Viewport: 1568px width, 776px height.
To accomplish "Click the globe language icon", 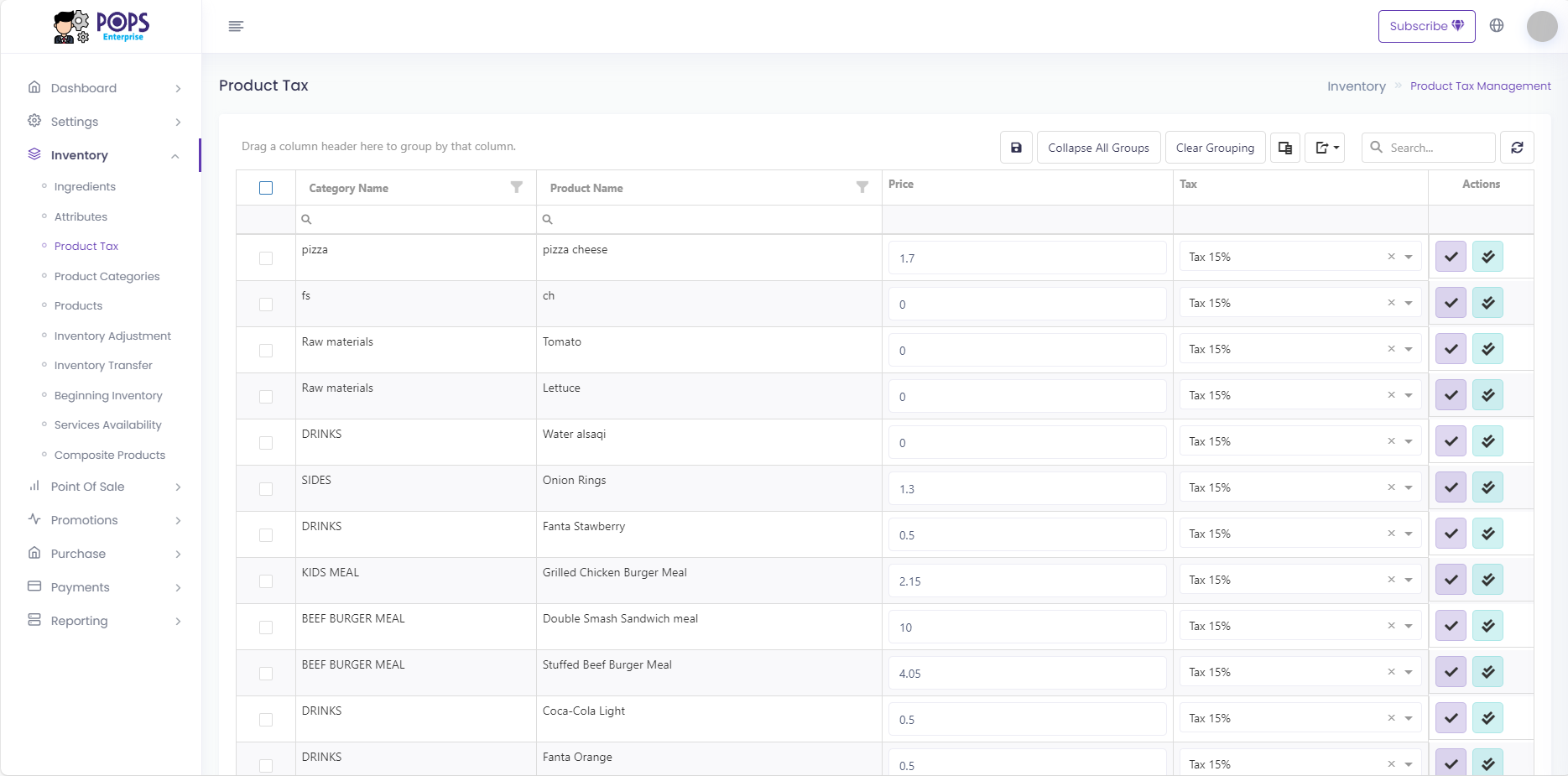I will tap(1497, 25).
